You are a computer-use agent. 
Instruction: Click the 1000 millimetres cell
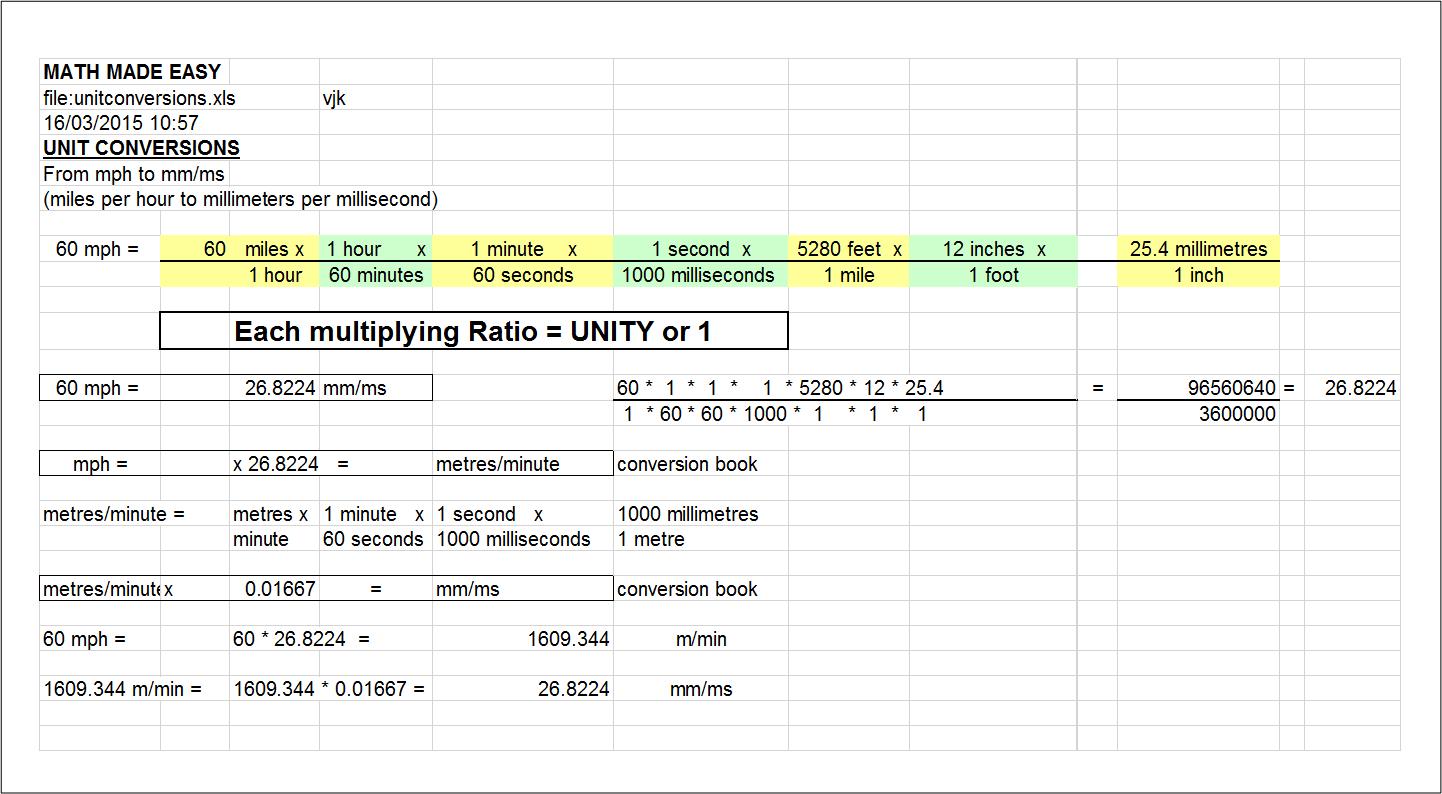pyautogui.click(x=688, y=514)
